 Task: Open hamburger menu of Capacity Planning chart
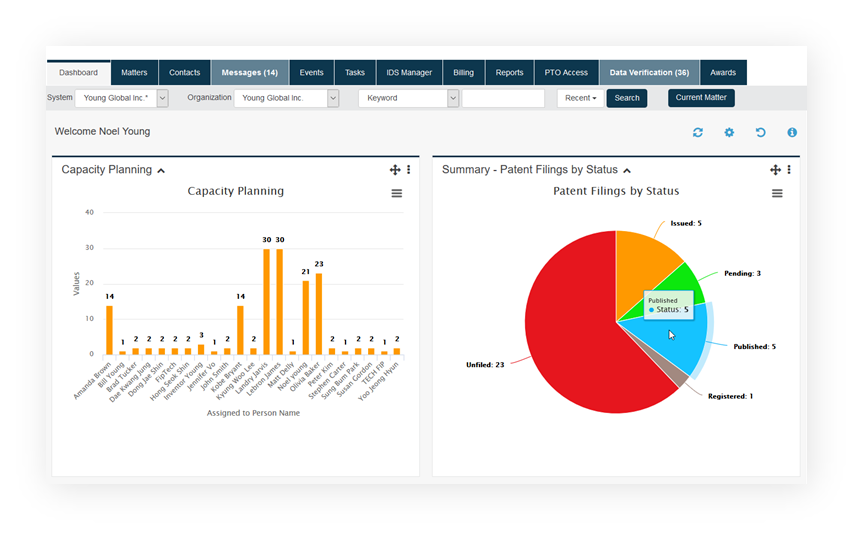(x=397, y=193)
